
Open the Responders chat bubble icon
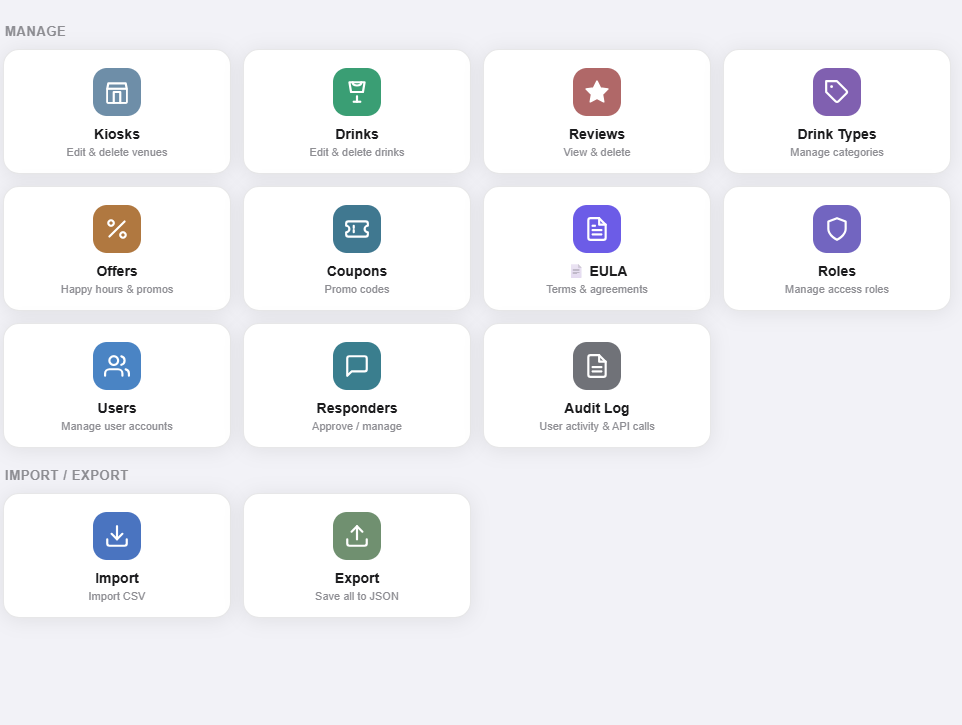click(356, 366)
